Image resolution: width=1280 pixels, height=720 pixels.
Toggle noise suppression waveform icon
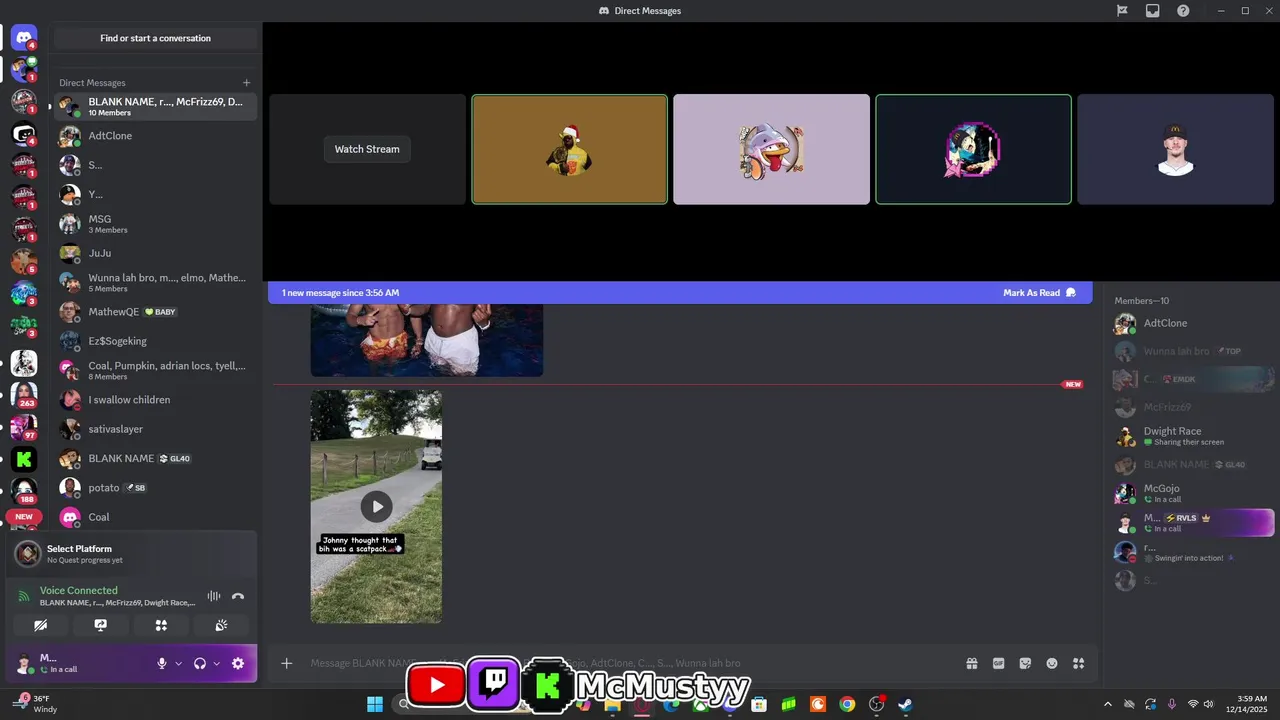213,596
